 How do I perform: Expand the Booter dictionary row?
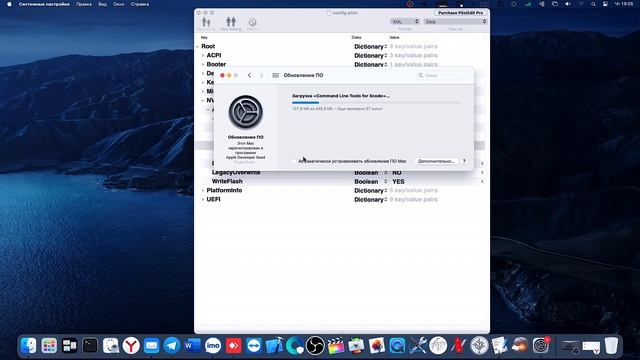coord(203,64)
